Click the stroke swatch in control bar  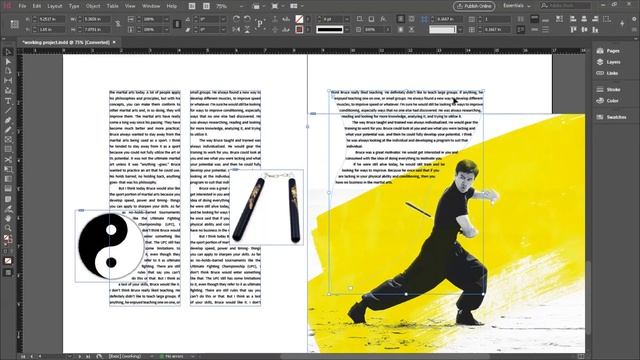[299, 29]
